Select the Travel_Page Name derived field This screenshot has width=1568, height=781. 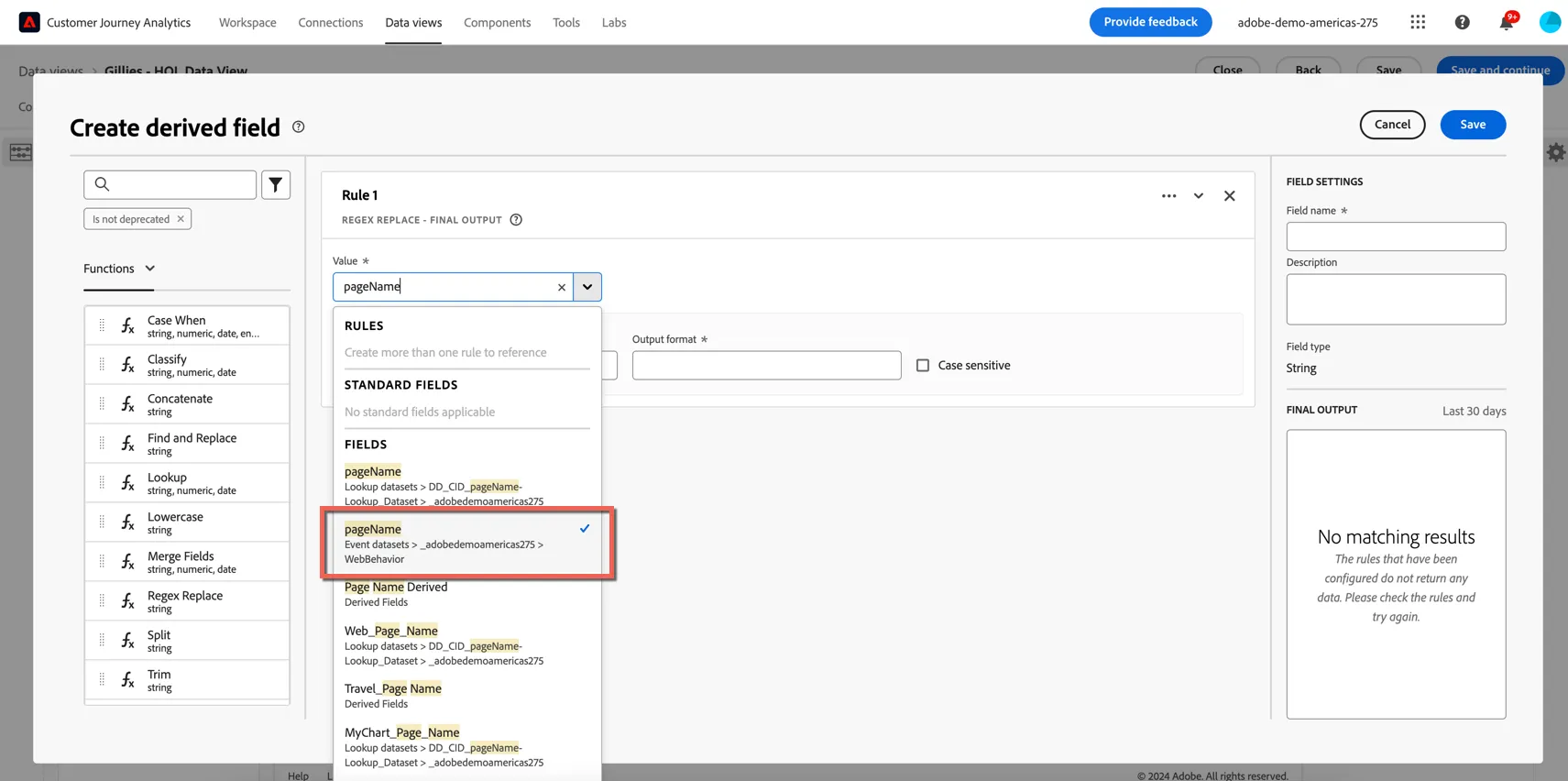click(x=467, y=696)
